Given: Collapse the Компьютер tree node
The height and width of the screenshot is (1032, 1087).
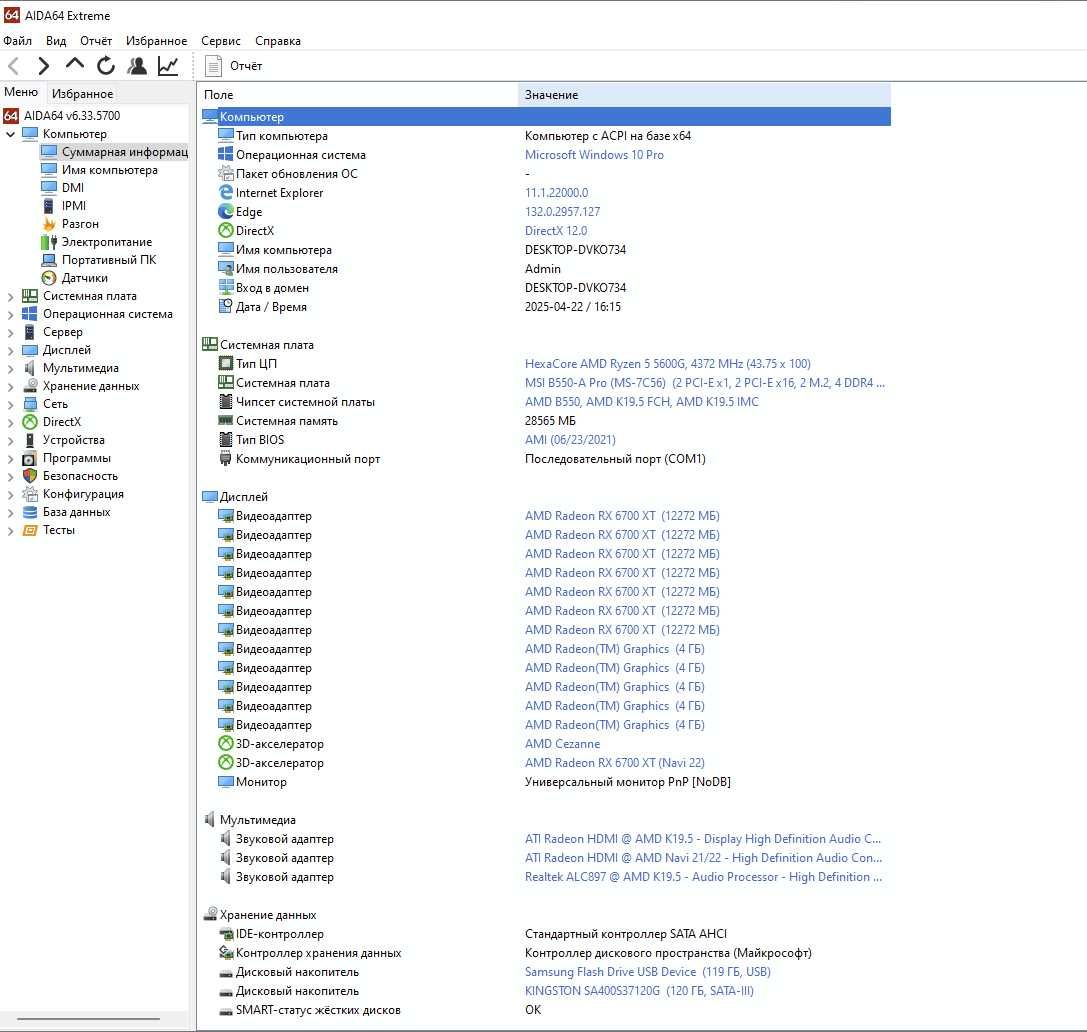Looking at the screenshot, I should [x=10, y=134].
